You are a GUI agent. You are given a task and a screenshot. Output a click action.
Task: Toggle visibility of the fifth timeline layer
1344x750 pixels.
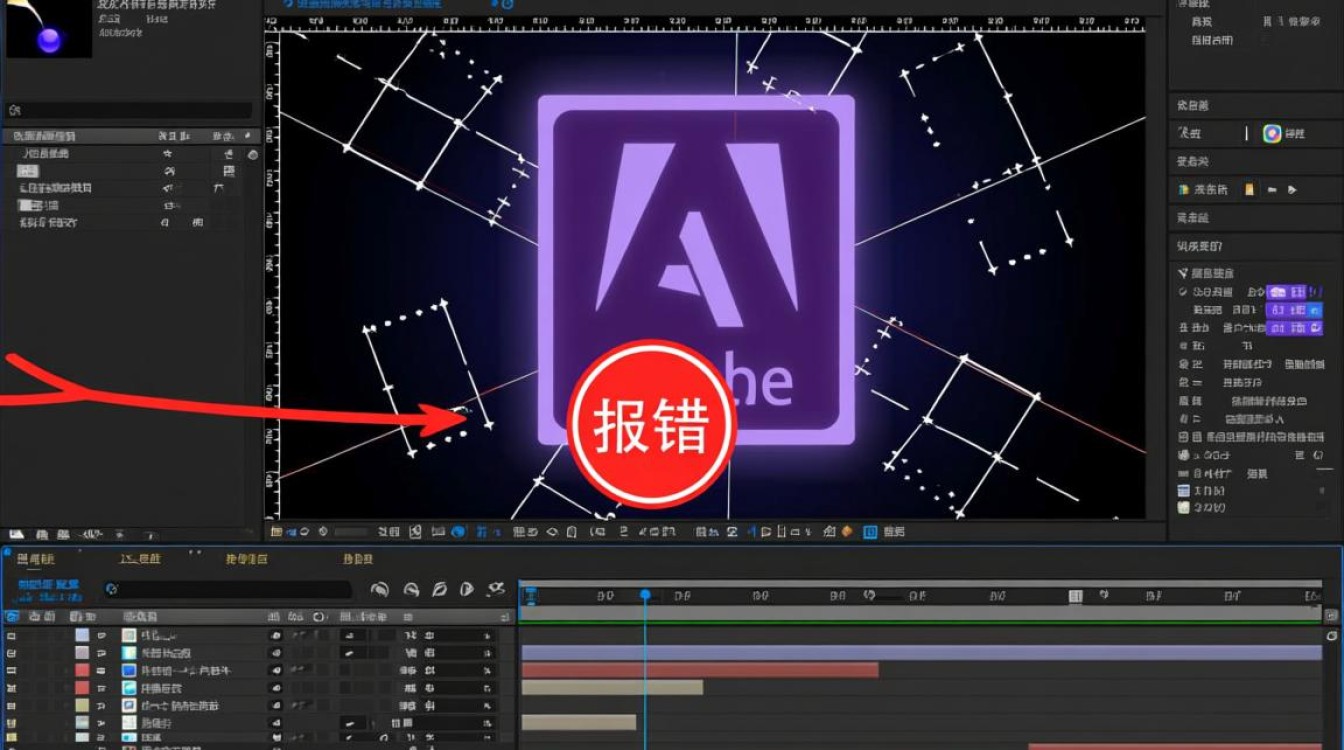click(12, 705)
